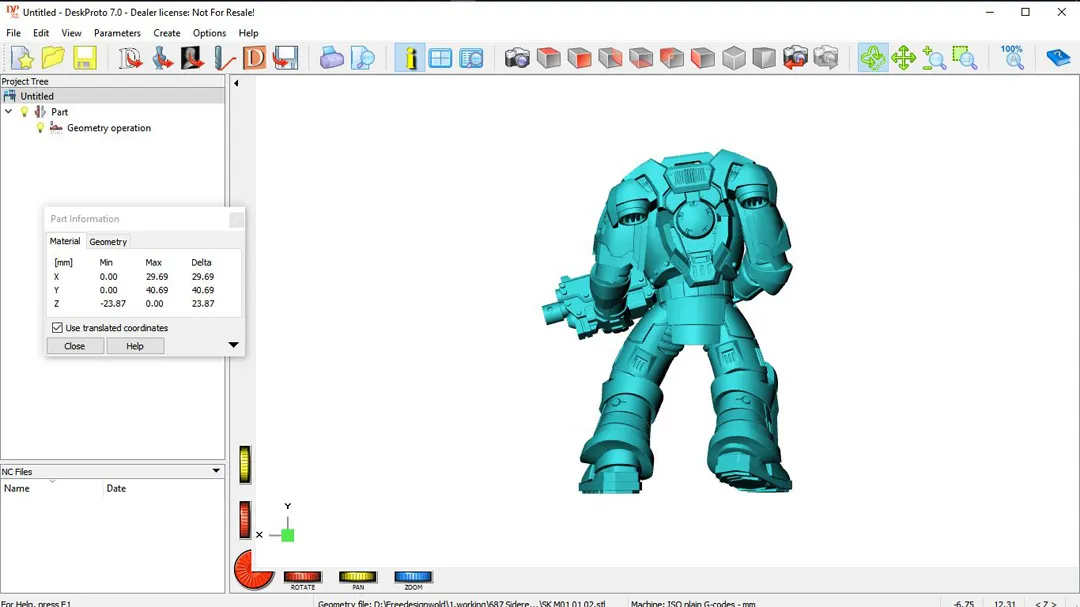1080x607 pixels.
Task: Click the zoom window dashed-rectangle icon
Action: click(965, 59)
